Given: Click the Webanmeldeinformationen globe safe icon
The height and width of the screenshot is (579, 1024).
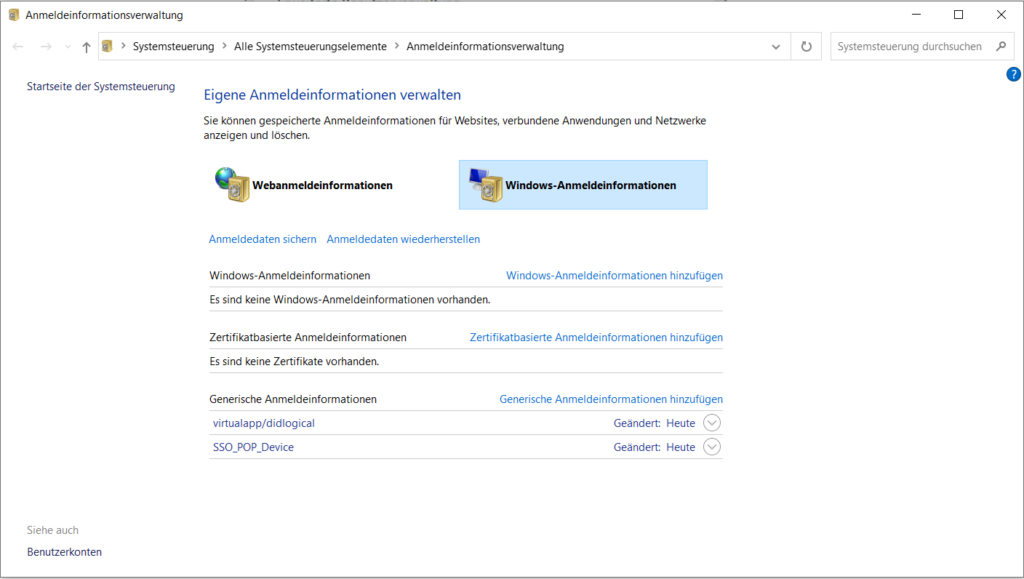Looking at the screenshot, I should coord(232,185).
